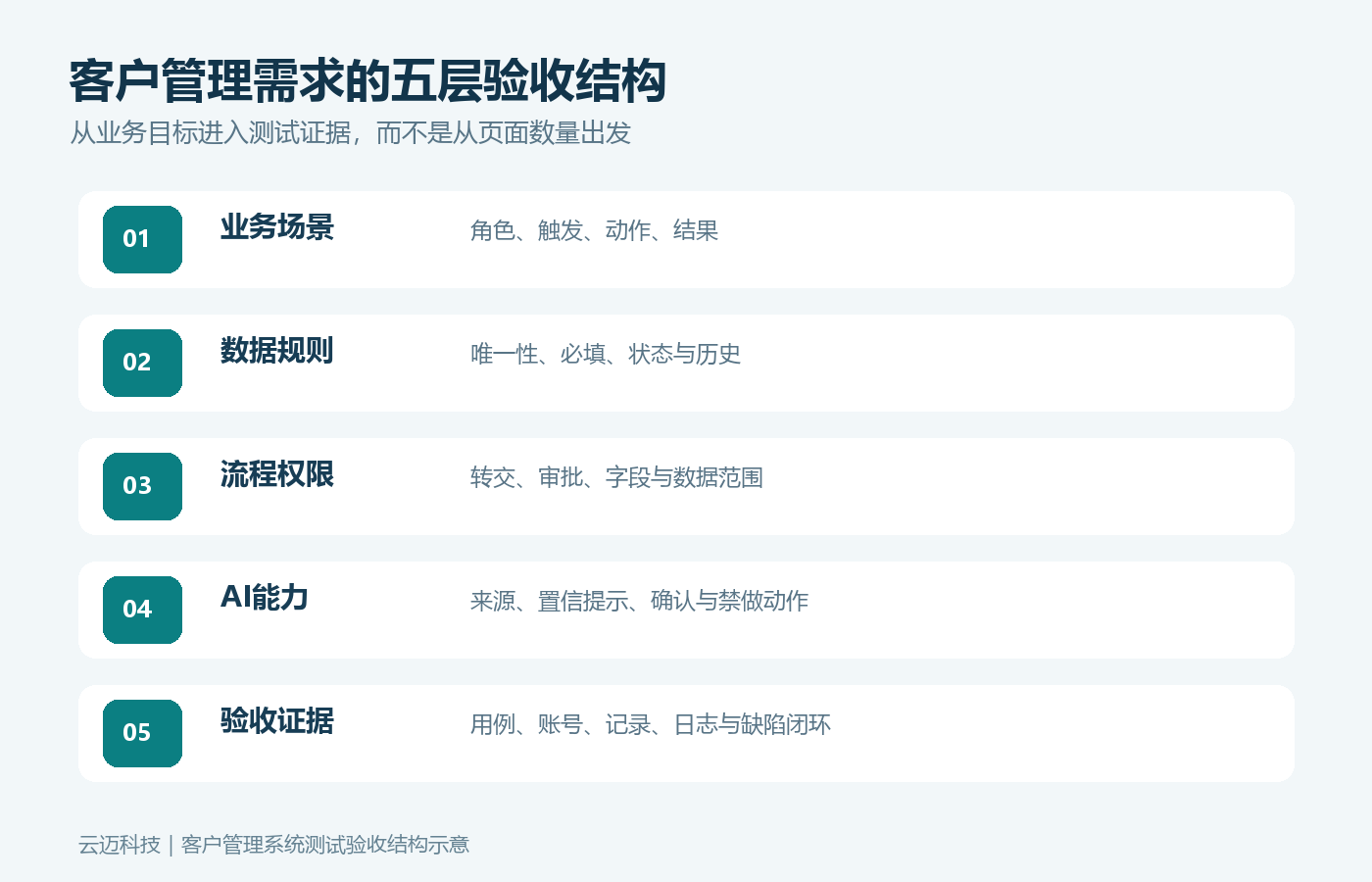This screenshot has height=882, width=1372.
Task: Select the text 来源、置信提示、确认与禁做动作
Action: tap(640, 601)
